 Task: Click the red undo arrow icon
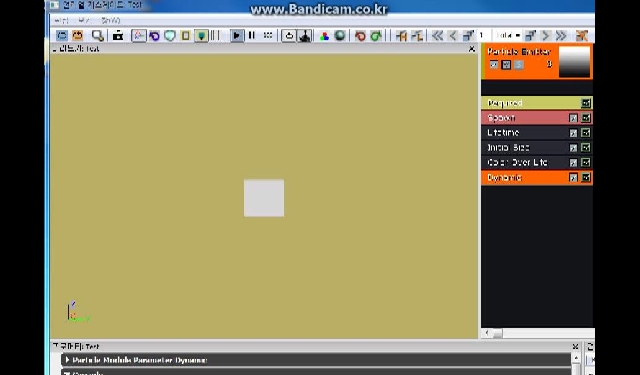[x=360, y=36]
